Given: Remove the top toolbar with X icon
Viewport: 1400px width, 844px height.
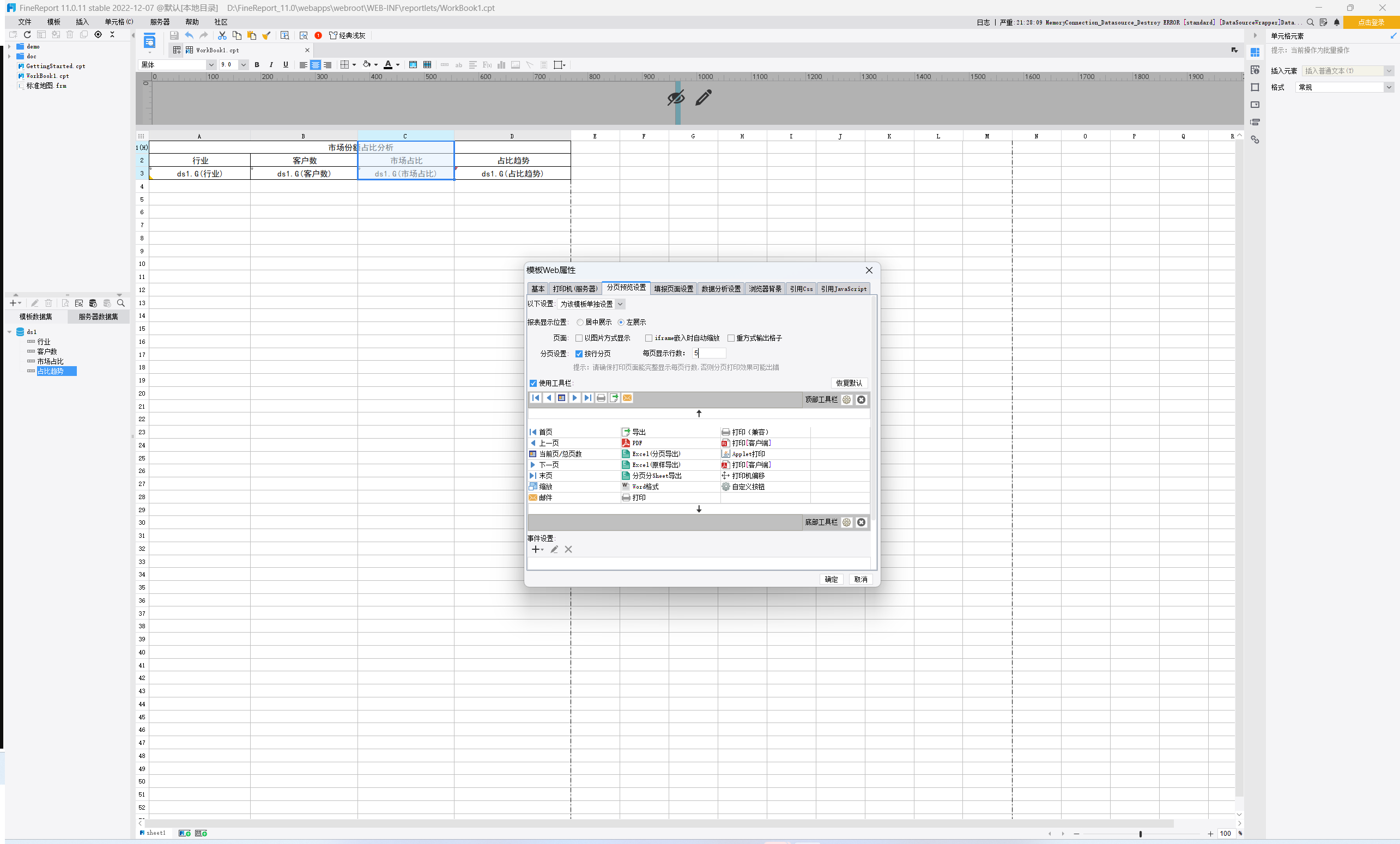Looking at the screenshot, I should click(861, 400).
